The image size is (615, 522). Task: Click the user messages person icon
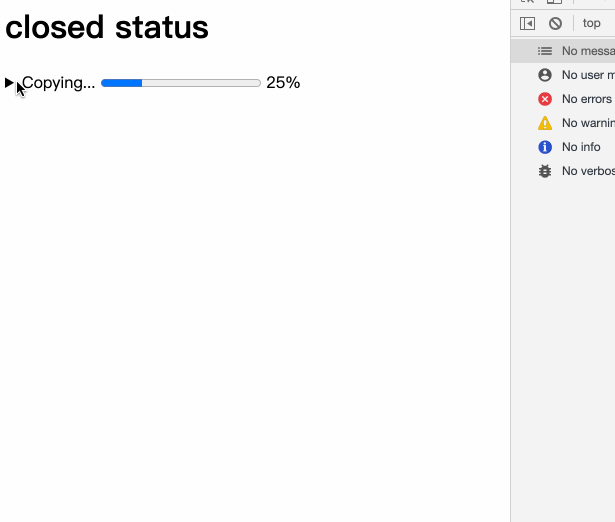(x=545, y=75)
